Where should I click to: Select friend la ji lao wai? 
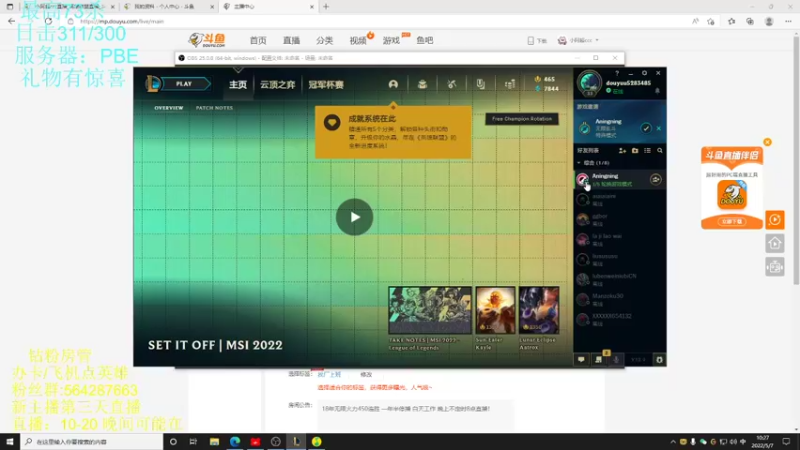click(x=619, y=240)
